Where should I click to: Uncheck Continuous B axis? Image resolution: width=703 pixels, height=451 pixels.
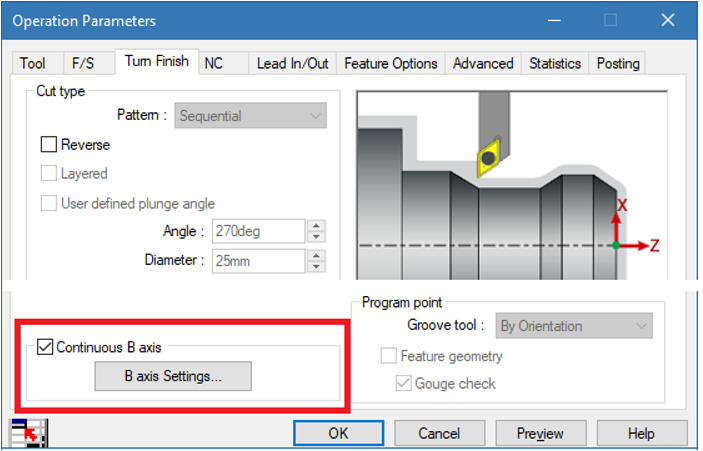45,347
